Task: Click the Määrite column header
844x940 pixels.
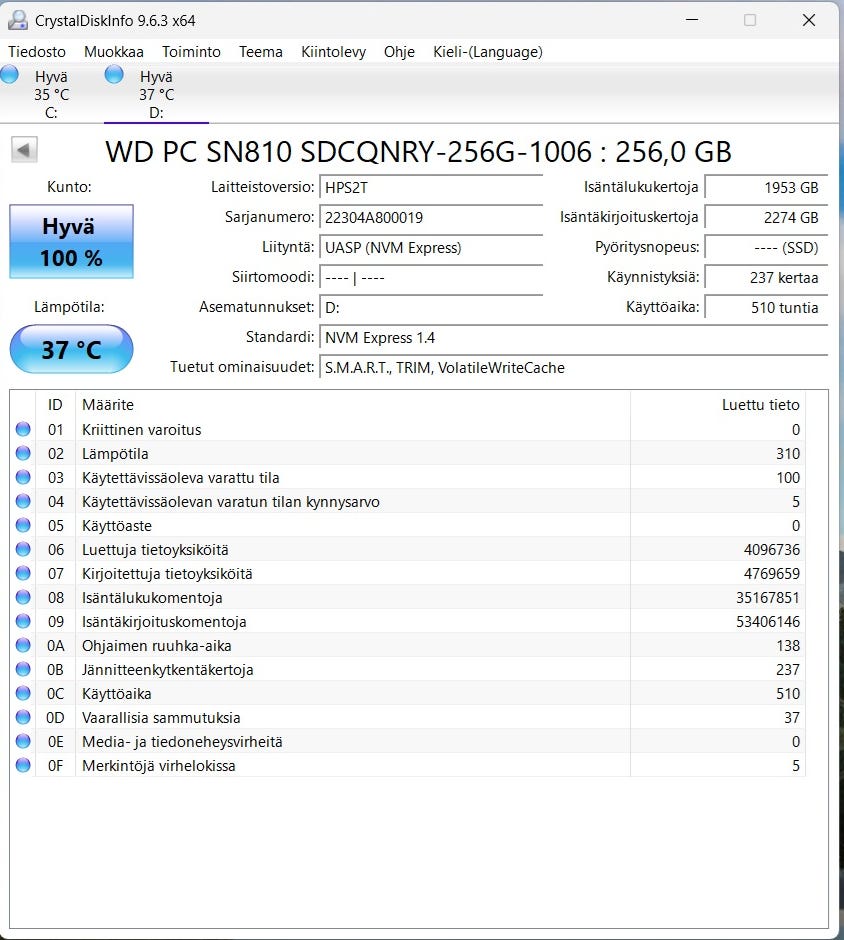Action: pyautogui.click(x=352, y=405)
